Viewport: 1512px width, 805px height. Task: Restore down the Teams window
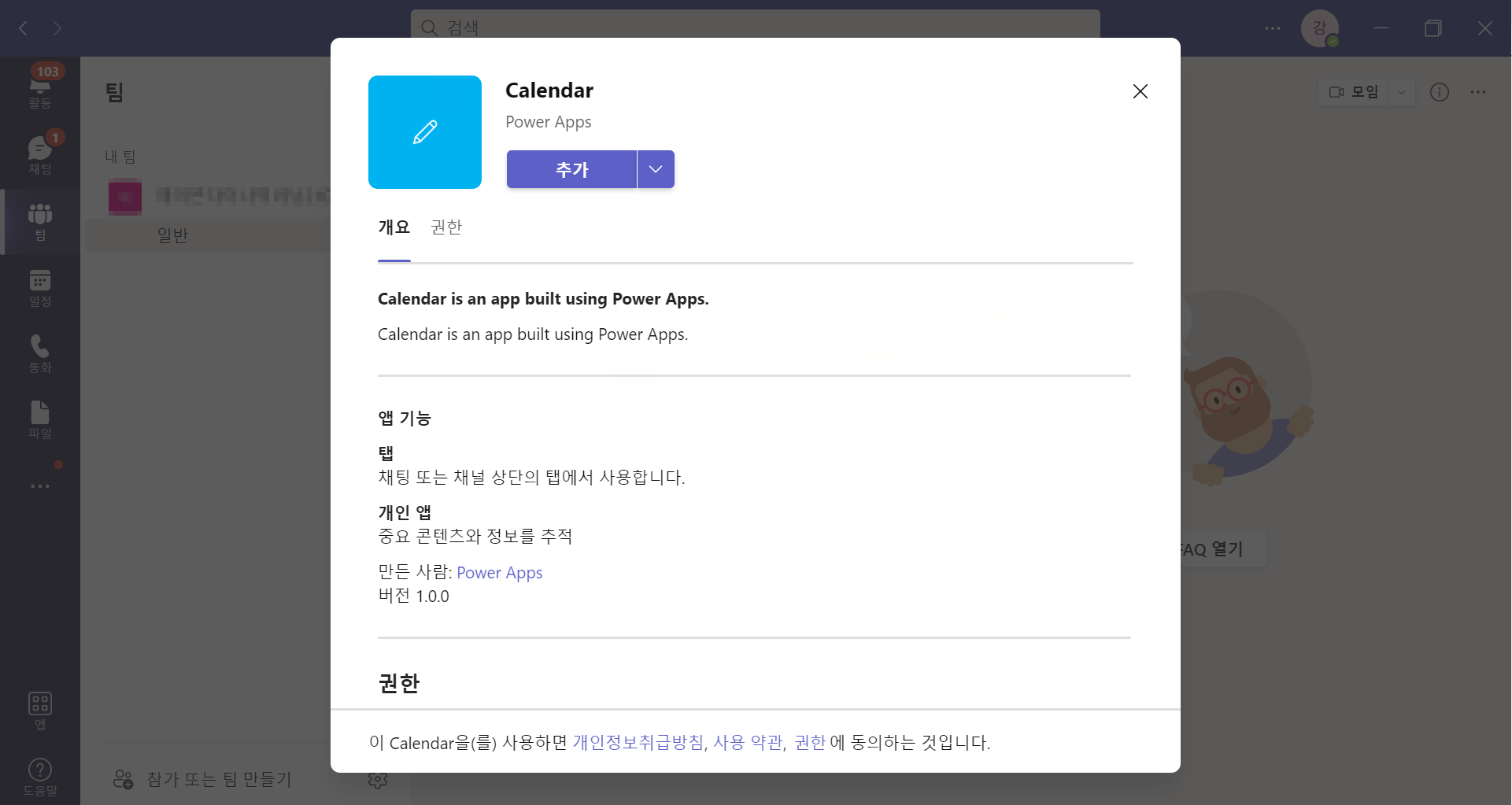[1433, 28]
